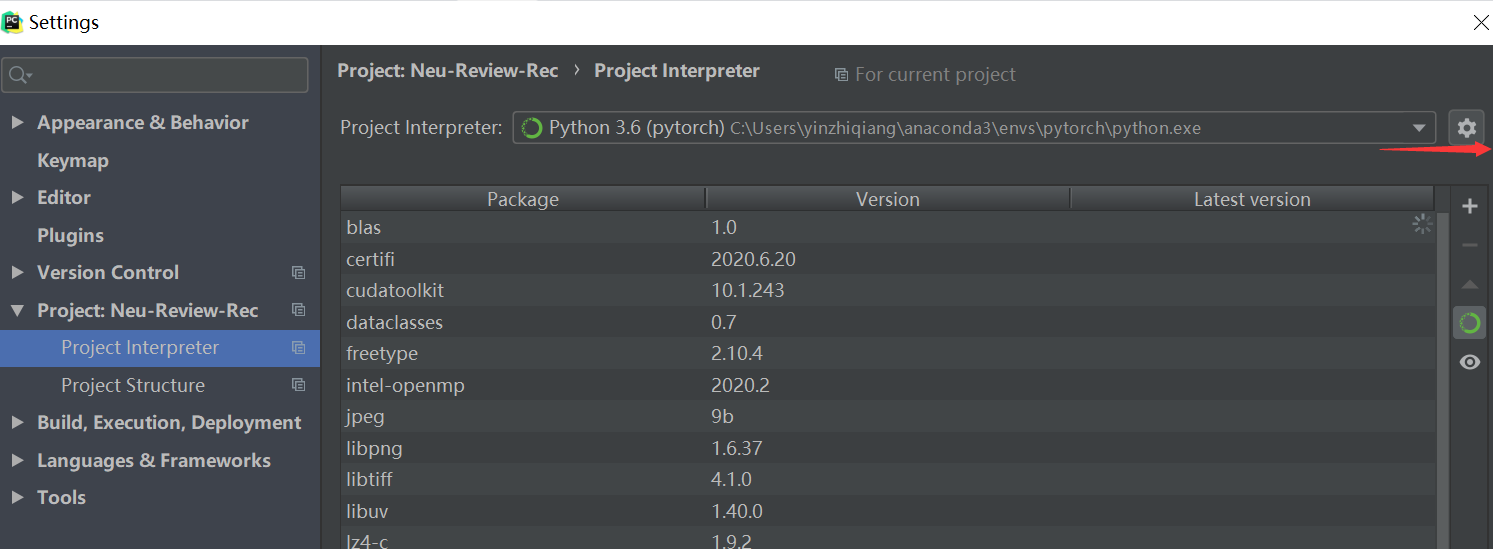Click the upgrade package arrow icon

tap(1469, 285)
